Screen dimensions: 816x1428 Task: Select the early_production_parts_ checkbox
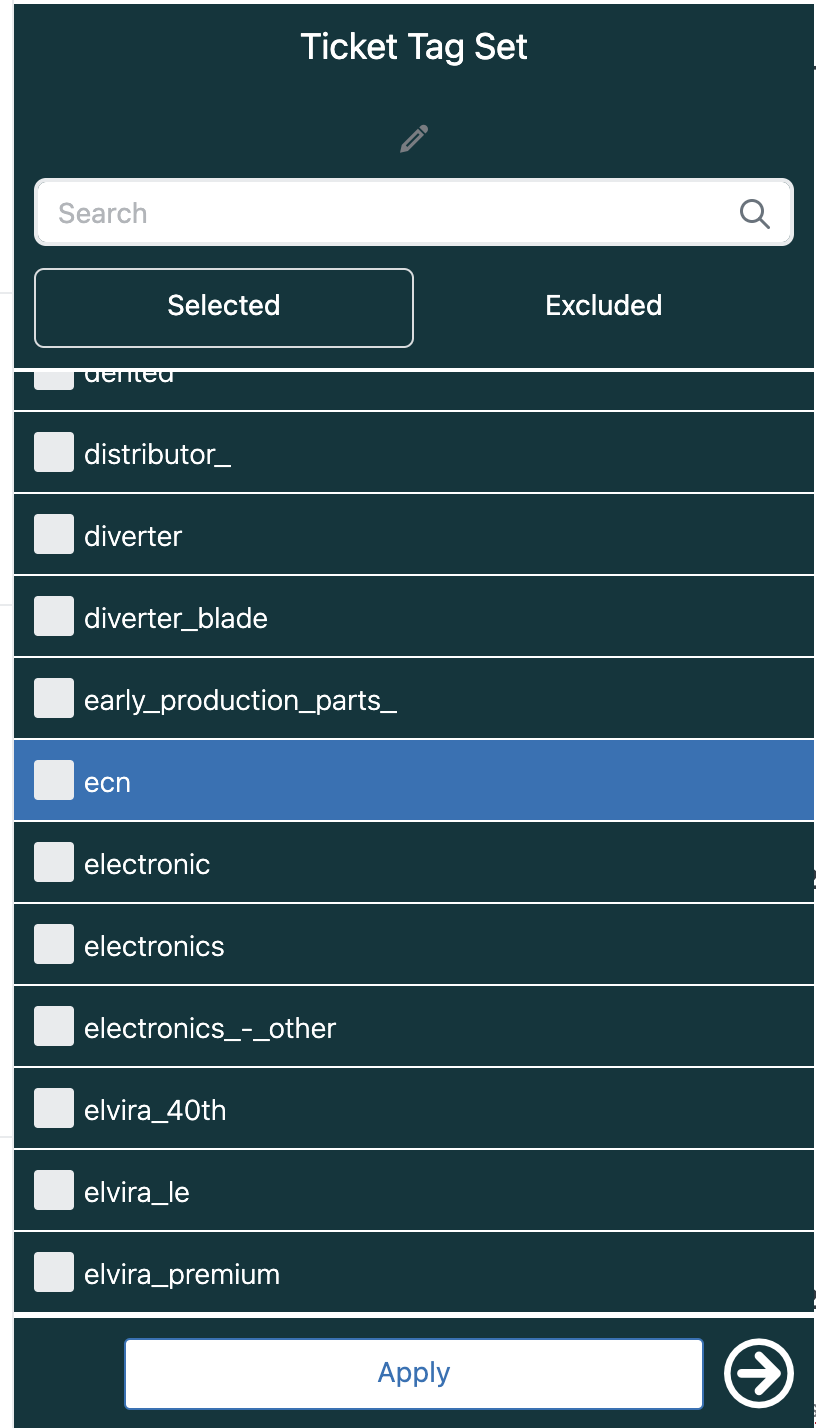(54, 699)
